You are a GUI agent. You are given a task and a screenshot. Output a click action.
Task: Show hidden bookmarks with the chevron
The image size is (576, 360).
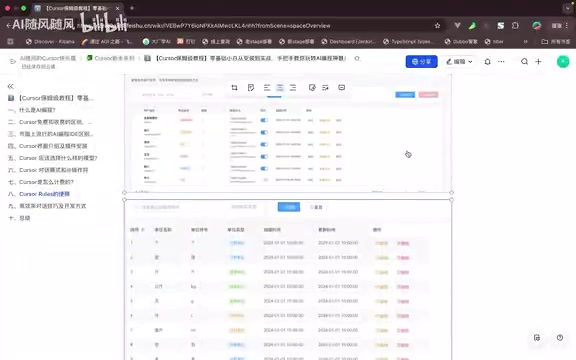pyautogui.click(x=526, y=42)
